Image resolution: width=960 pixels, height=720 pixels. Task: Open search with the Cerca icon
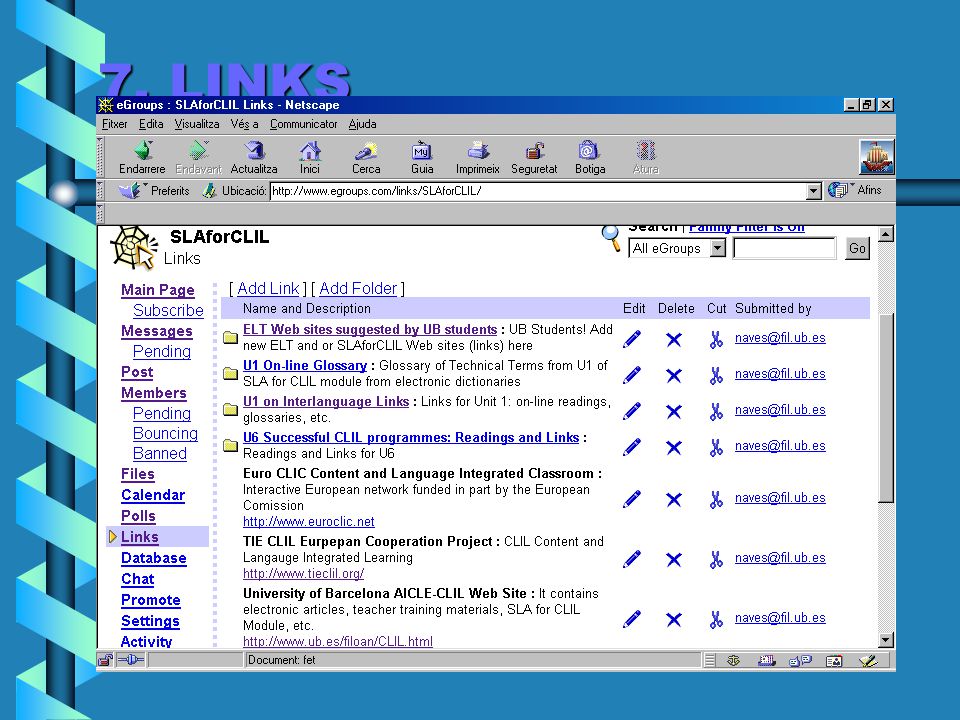[366, 157]
